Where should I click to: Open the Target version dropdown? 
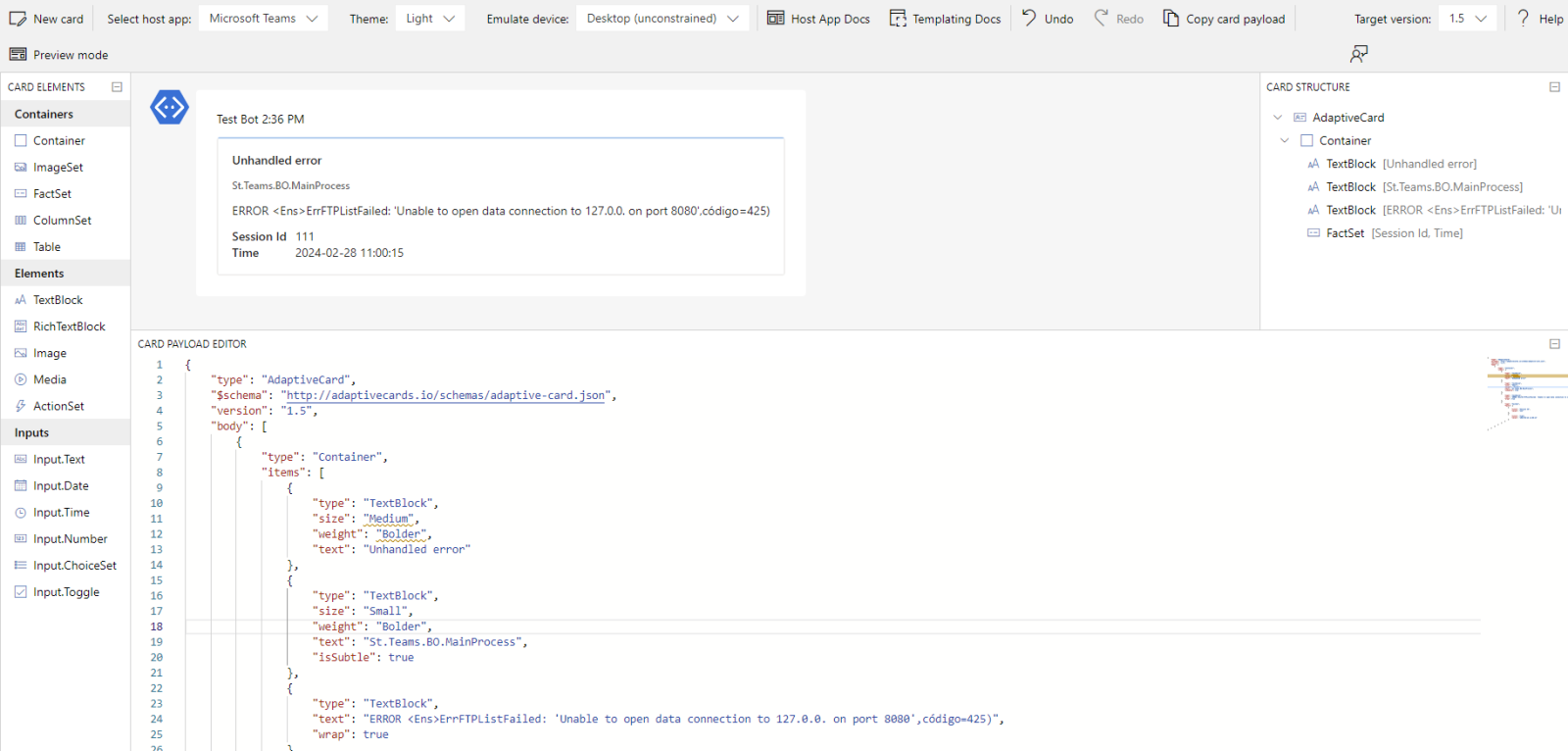[1467, 19]
